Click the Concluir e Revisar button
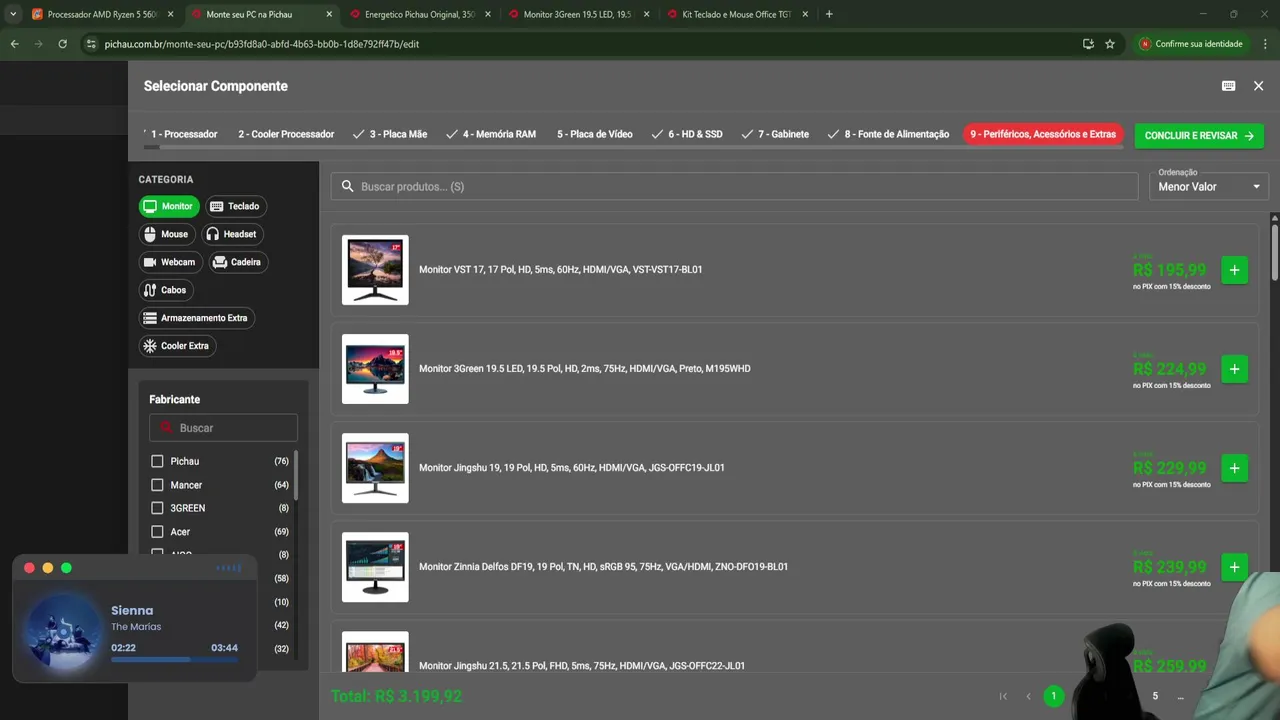Viewport: 1280px width, 720px height. tap(1199, 136)
